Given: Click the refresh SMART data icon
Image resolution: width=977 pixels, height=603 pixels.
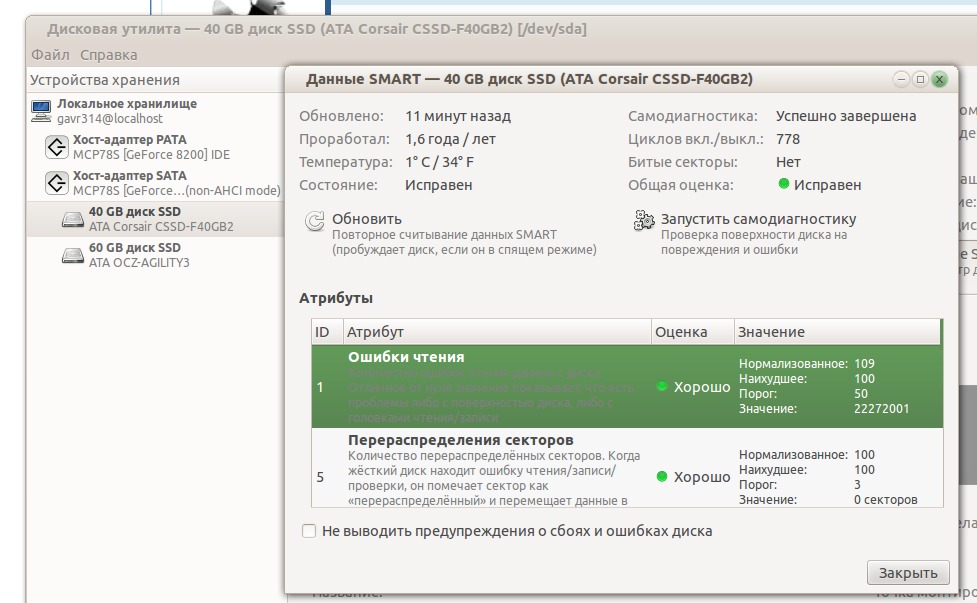Looking at the screenshot, I should pos(315,221).
